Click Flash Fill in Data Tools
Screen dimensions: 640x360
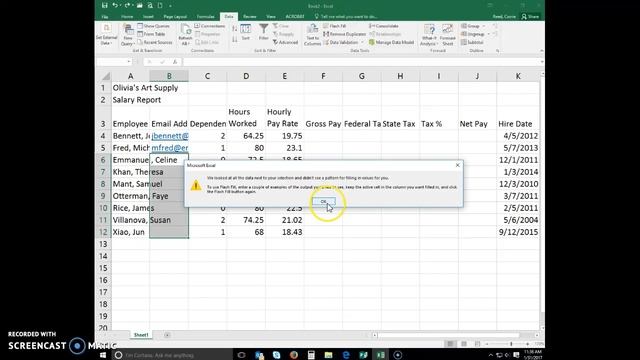(335, 26)
